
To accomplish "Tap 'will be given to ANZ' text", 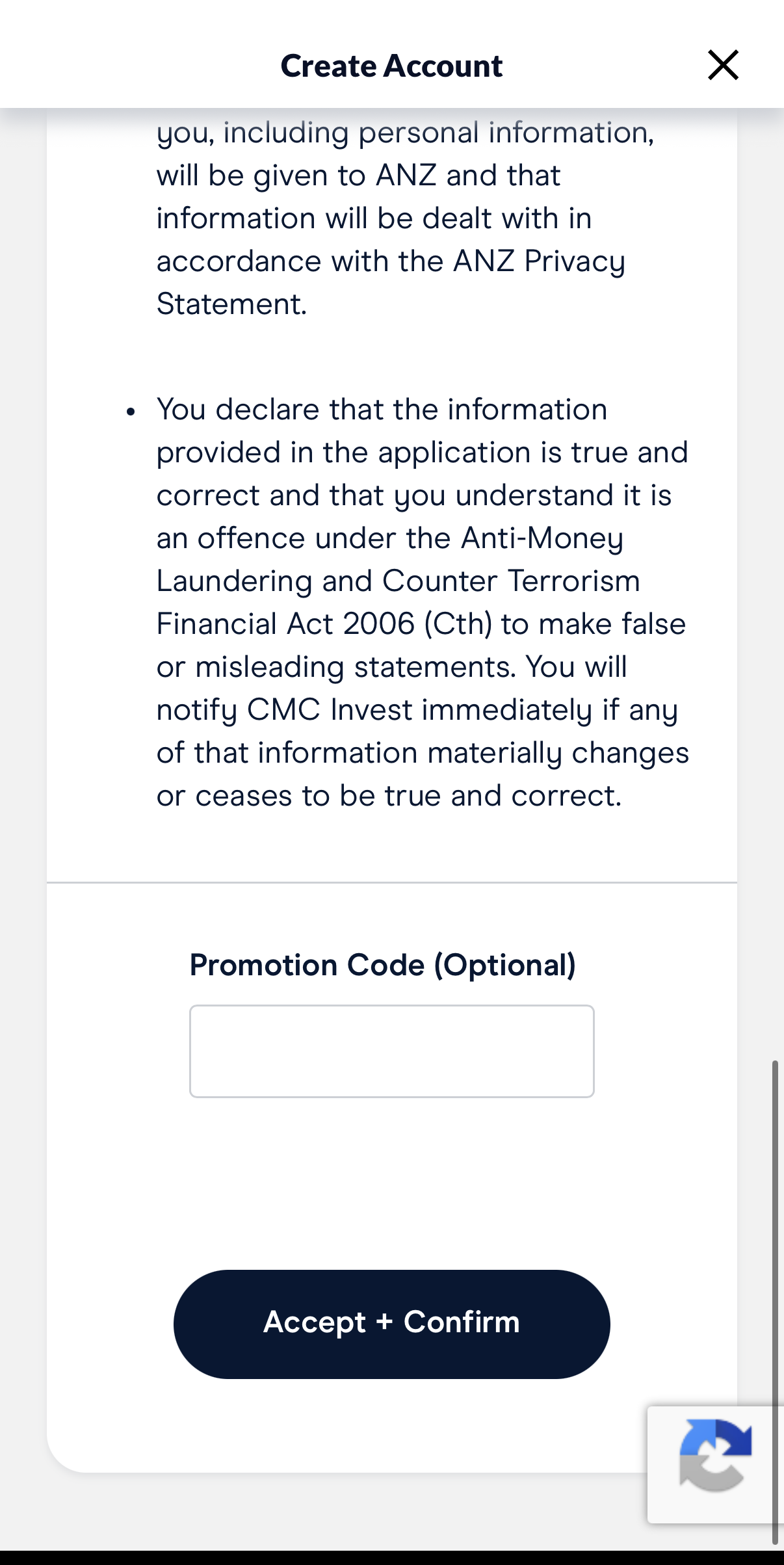I will pos(358,176).
